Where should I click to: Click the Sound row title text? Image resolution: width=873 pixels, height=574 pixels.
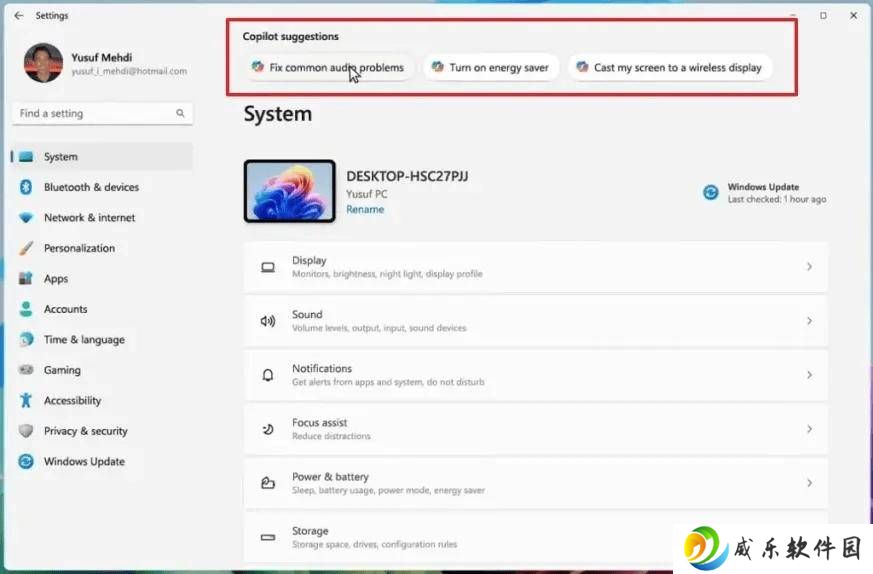(x=307, y=315)
